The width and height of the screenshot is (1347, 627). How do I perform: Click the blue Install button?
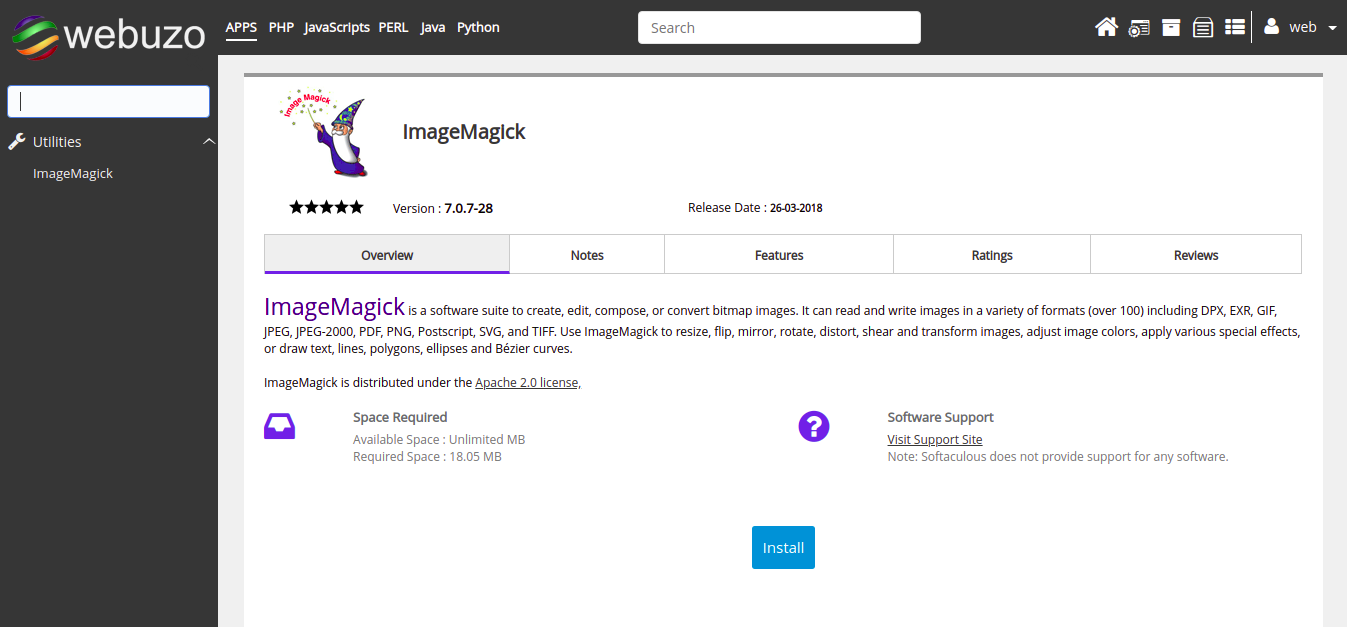pos(783,547)
